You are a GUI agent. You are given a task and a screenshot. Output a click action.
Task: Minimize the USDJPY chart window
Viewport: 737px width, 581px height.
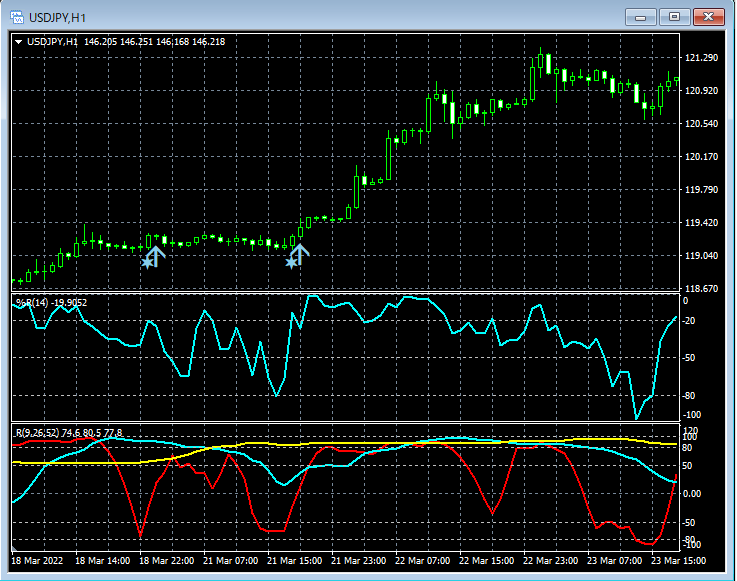point(641,17)
